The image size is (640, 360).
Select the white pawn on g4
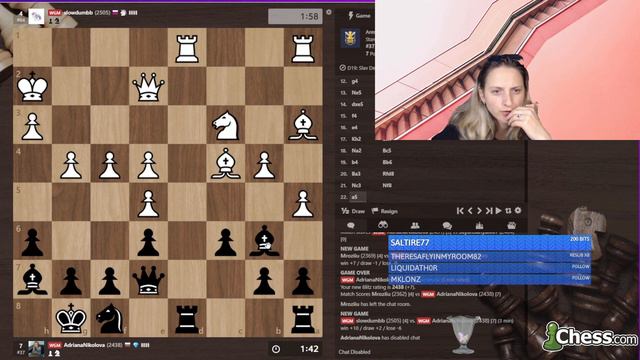[71, 165]
